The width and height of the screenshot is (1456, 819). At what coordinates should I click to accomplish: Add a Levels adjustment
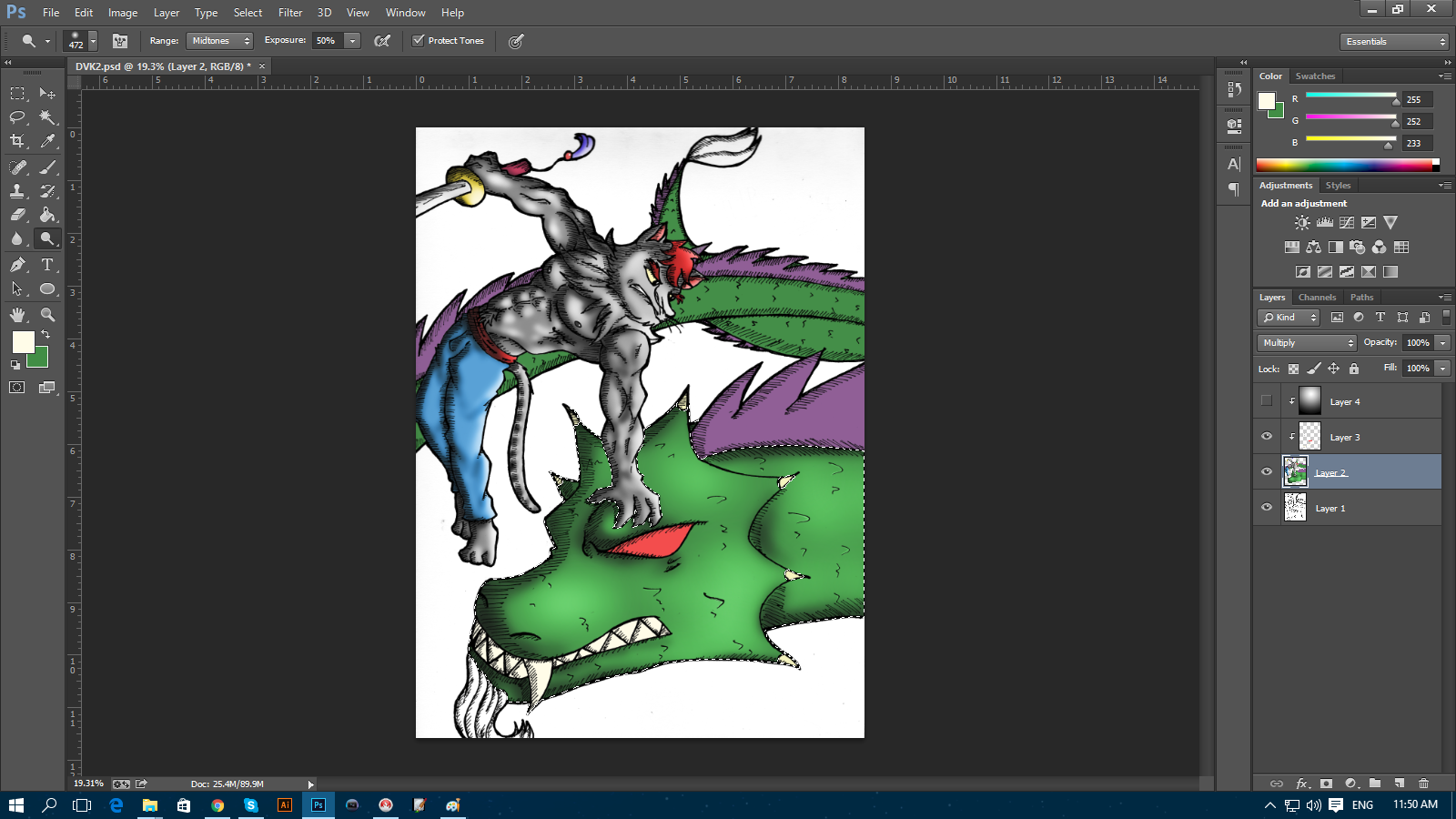pyautogui.click(x=1325, y=223)
